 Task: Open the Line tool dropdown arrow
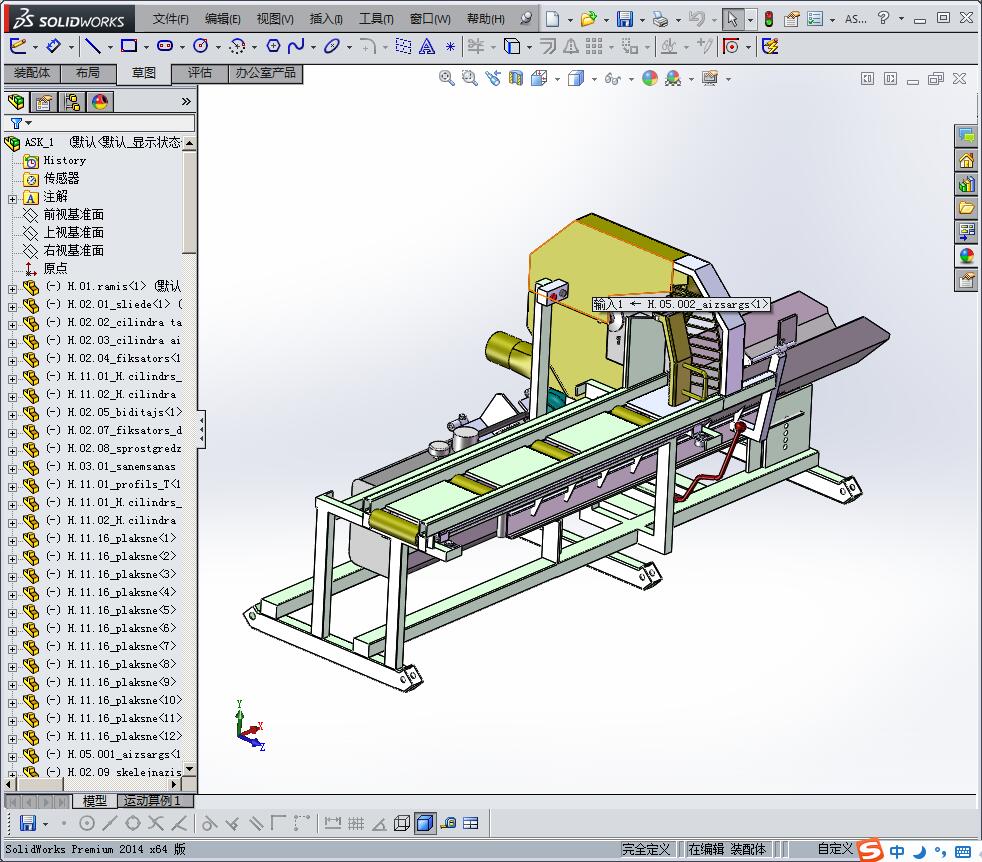click(110, 46)
